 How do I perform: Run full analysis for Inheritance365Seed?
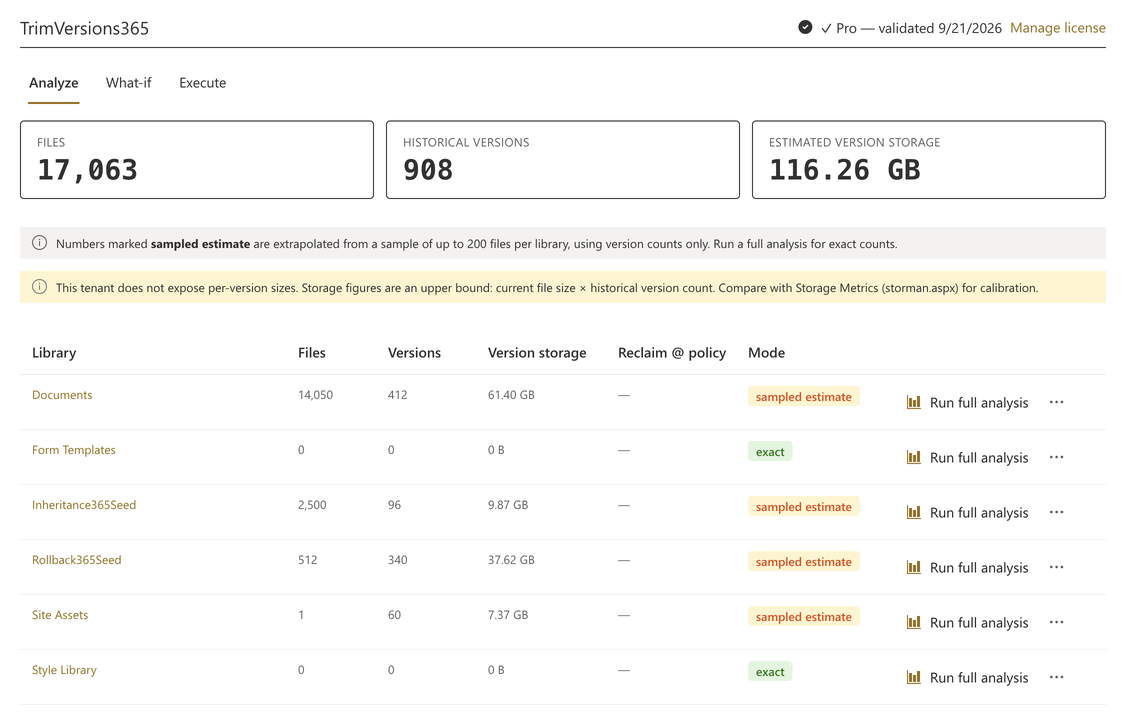tap(967, 512)
